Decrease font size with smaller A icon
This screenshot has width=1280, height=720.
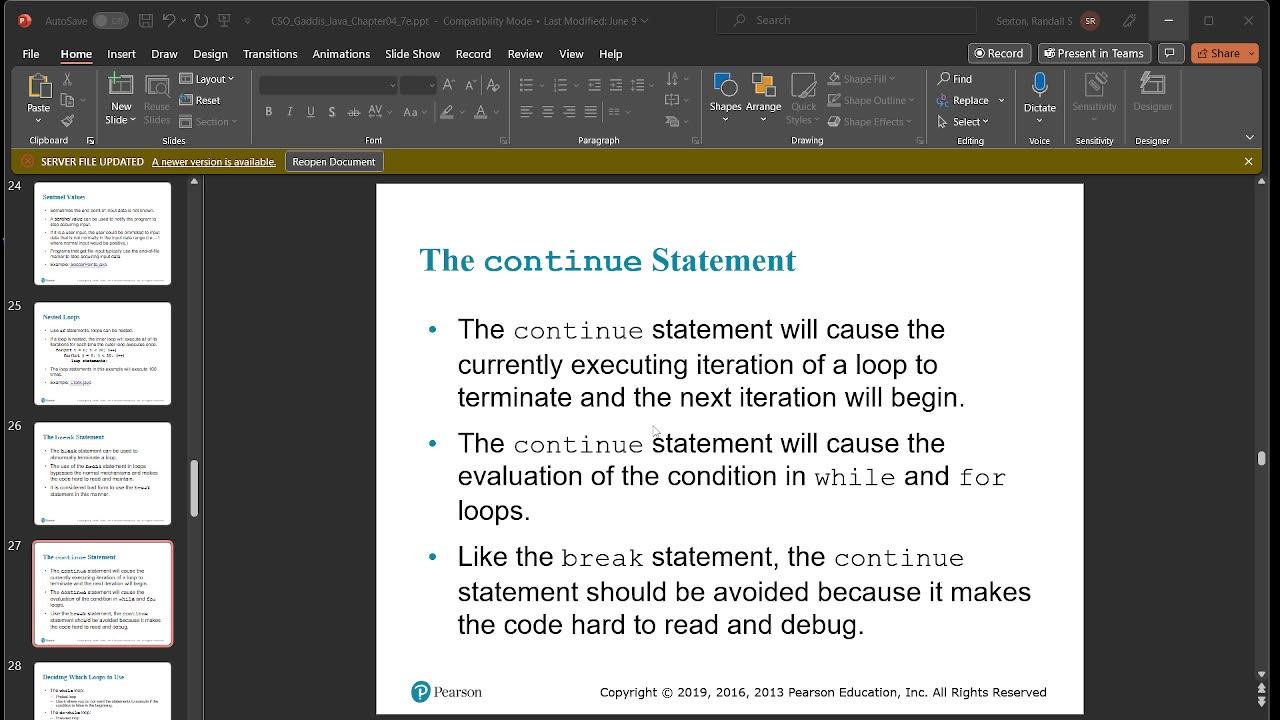[471, 85]
